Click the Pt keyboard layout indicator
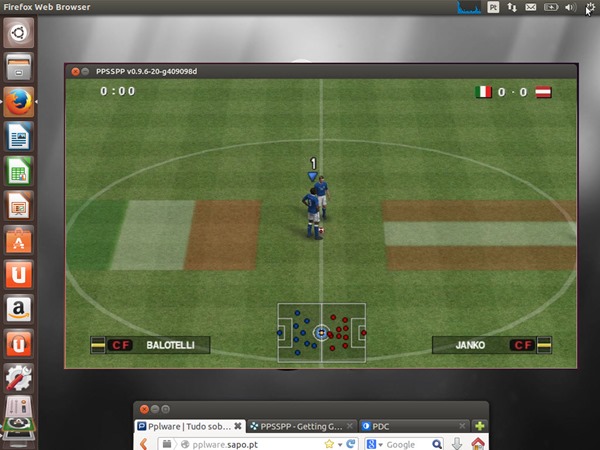 [x=493, y=7]
